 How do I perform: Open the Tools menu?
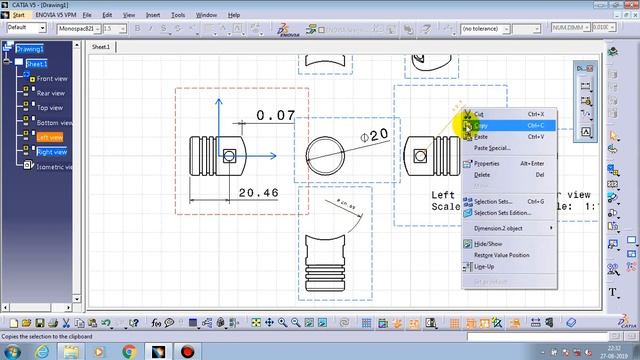tap(178, 15)
